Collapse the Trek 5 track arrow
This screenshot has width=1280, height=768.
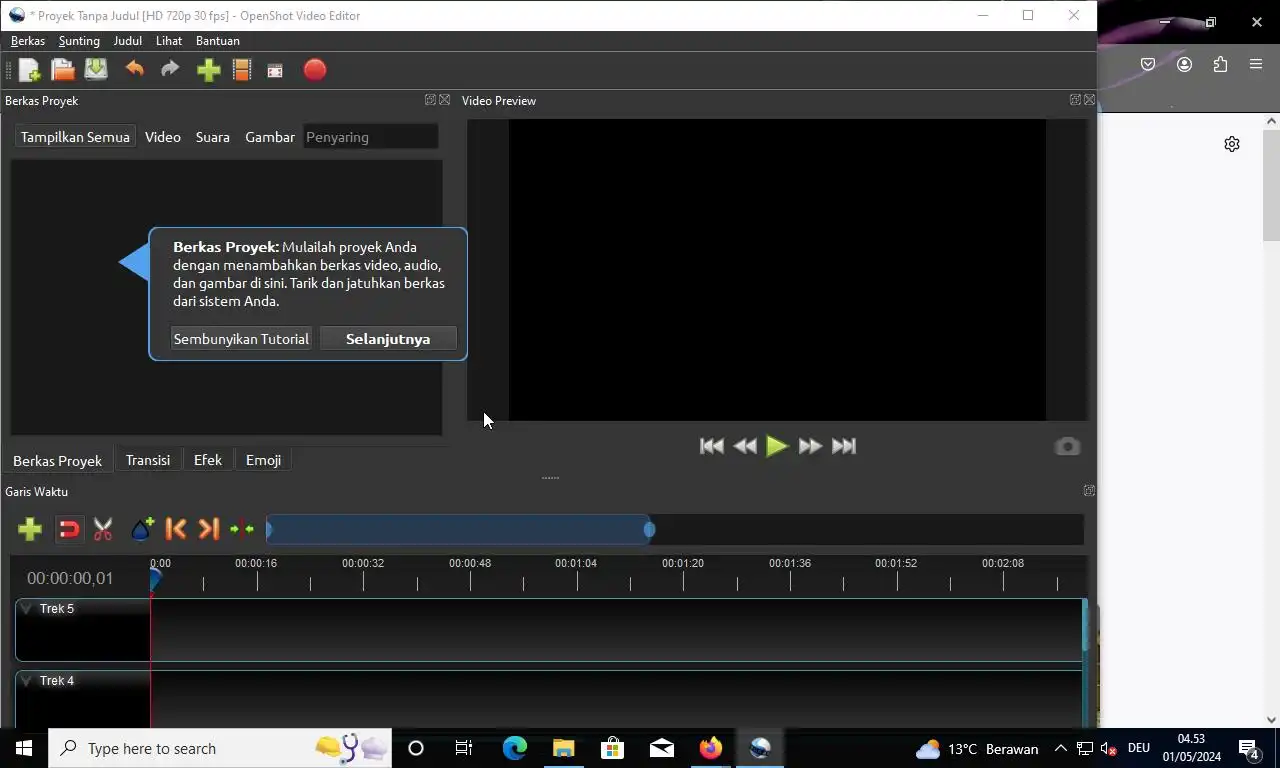tap(28, 608)
